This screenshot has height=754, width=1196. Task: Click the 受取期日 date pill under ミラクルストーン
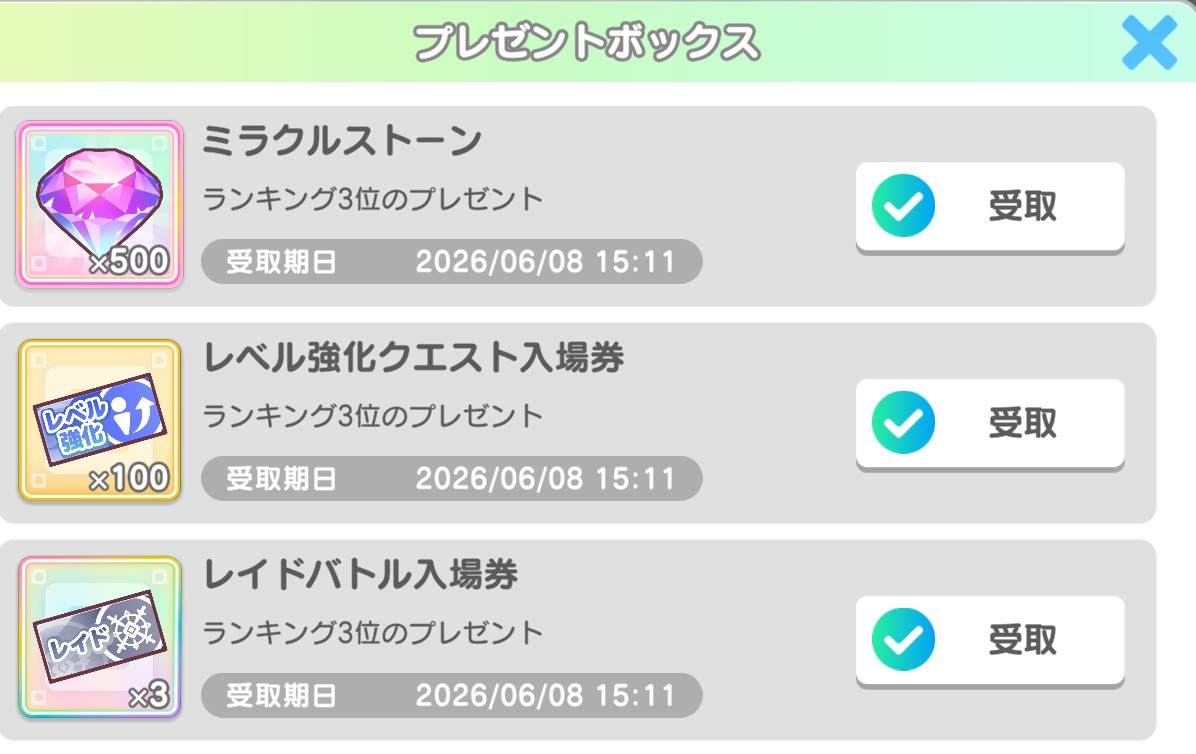451,263
